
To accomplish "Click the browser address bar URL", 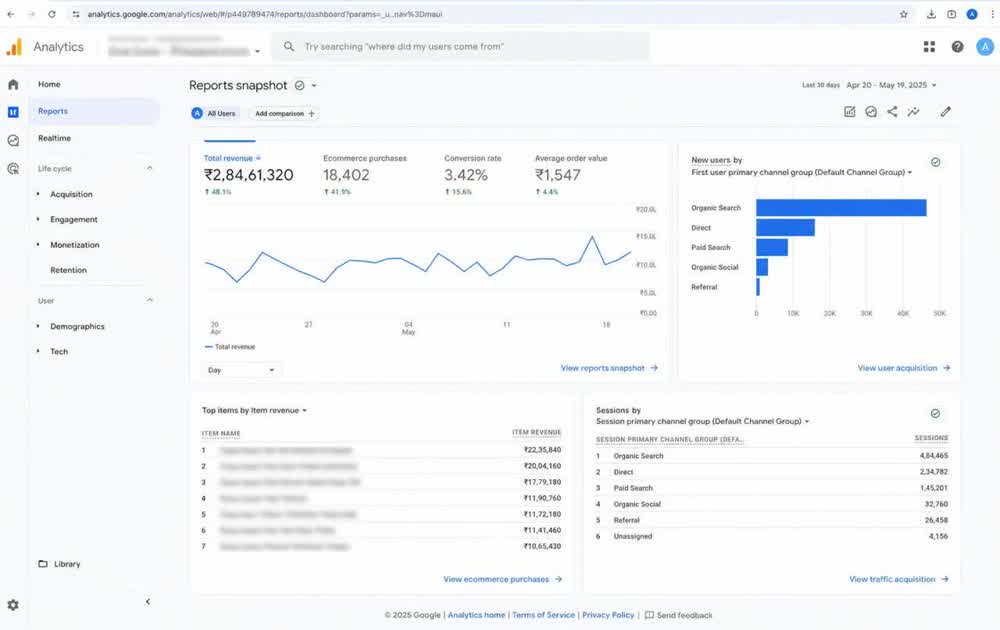I will [265, 14].
